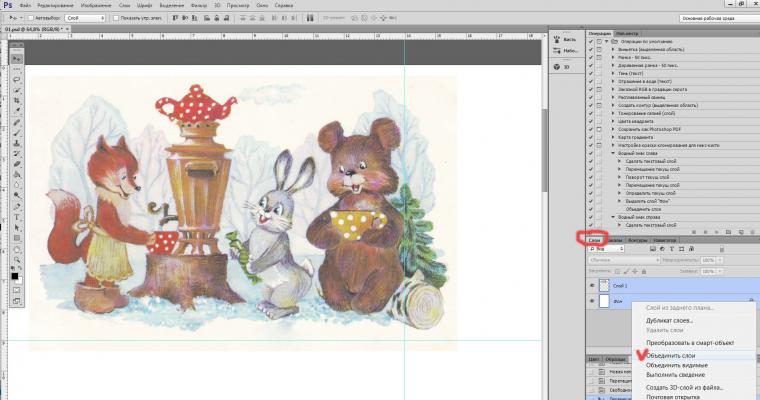Viewport: 760px width, 400px height.
Task: Switch to the Контуры tab
Action: 637,240
